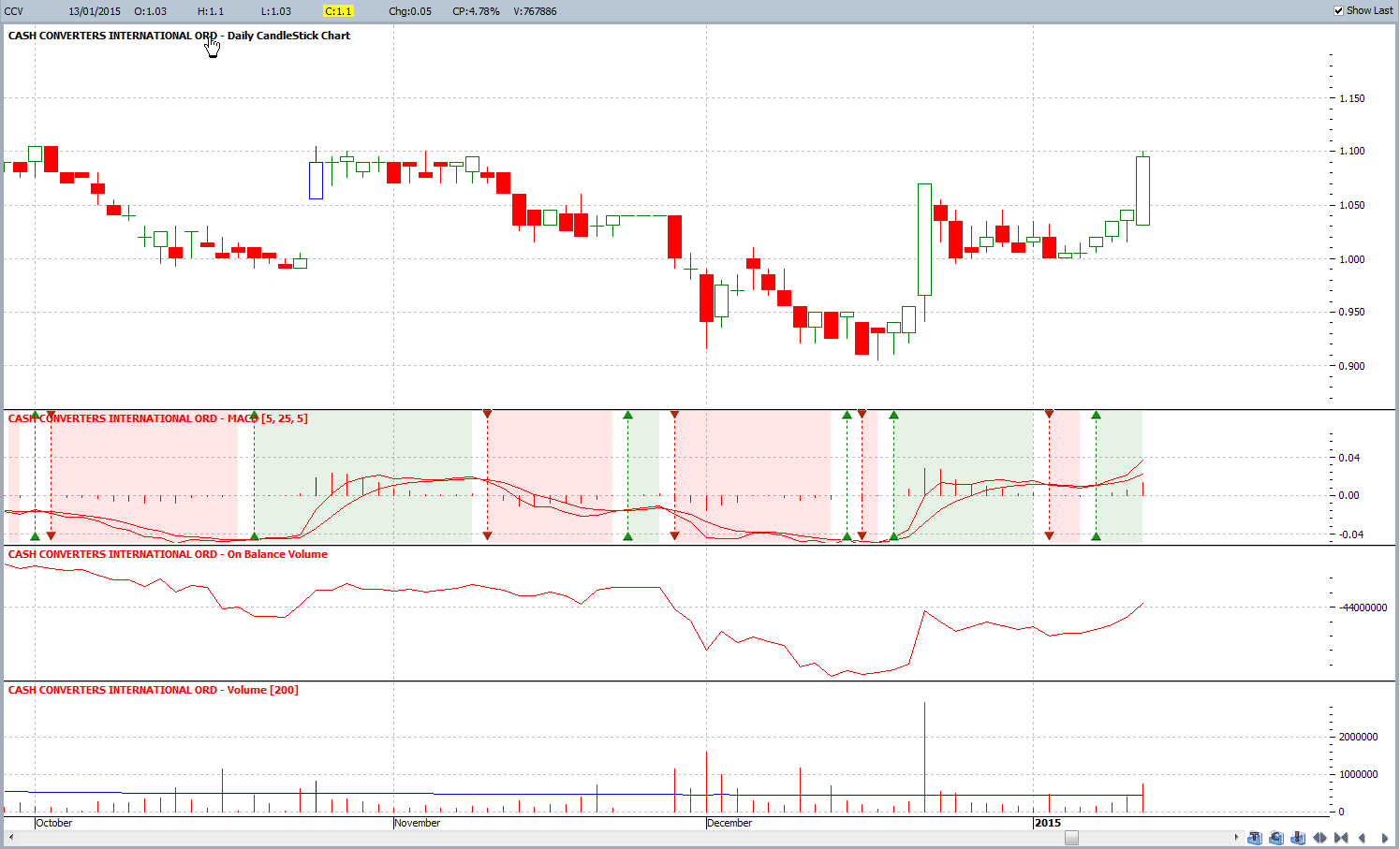Viewport: 1400px width, 849px height.
Task: Toggle the Show Last checkbox
Action: pyautogui.click(x=1338, y=11)
